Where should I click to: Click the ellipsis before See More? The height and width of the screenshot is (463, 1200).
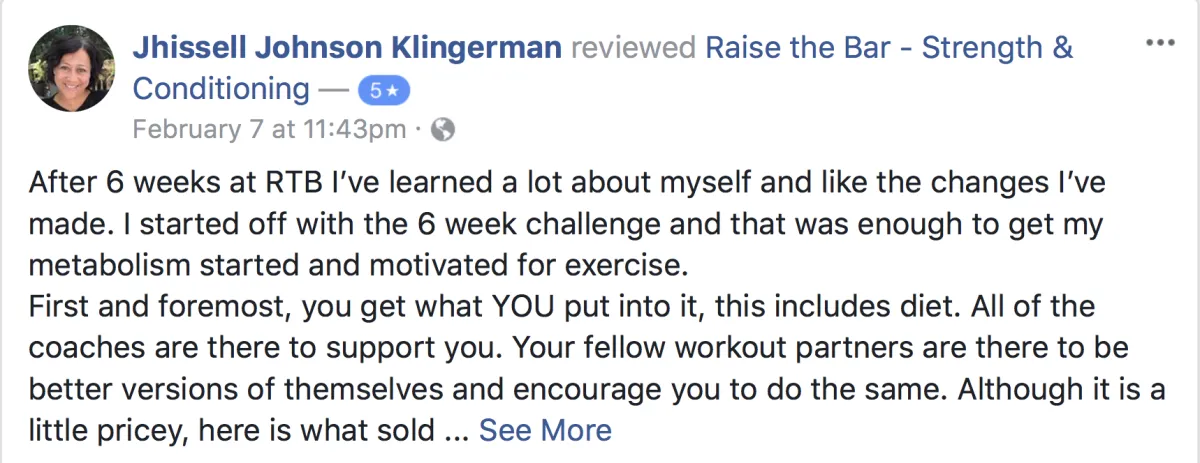pos(455,432)
